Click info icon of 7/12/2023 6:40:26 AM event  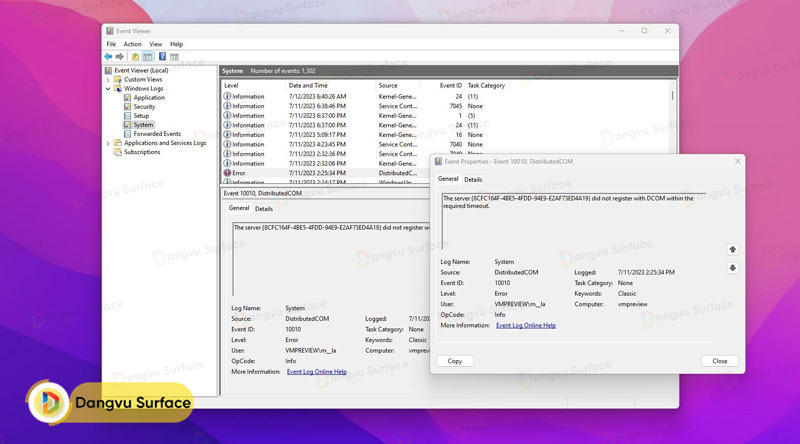coord(228,96)
